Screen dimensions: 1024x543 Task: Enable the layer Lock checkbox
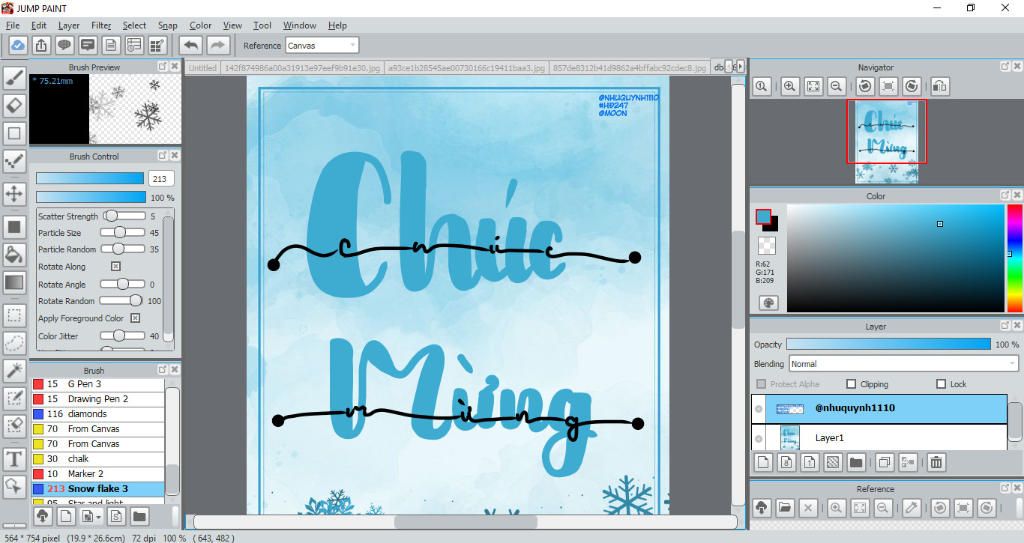(x=941, y=384)
